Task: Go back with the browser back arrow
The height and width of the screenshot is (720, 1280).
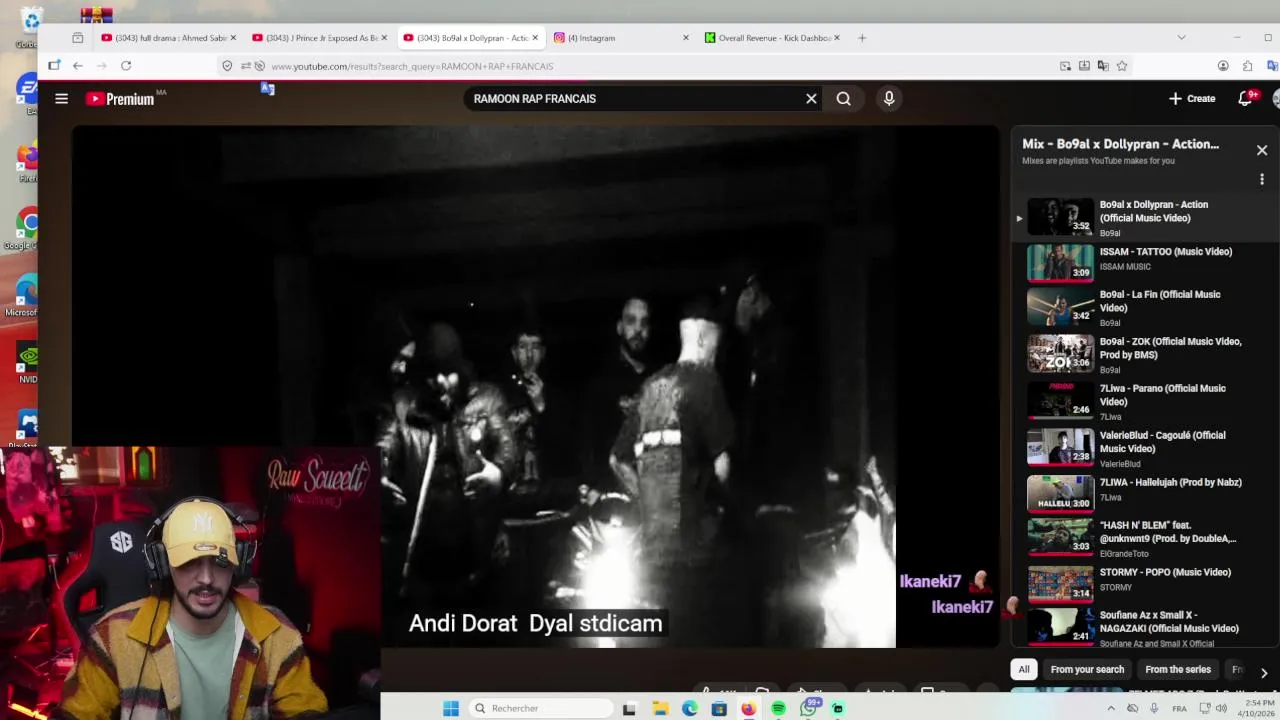Action: pyautogui.click(x=78, y=66)
